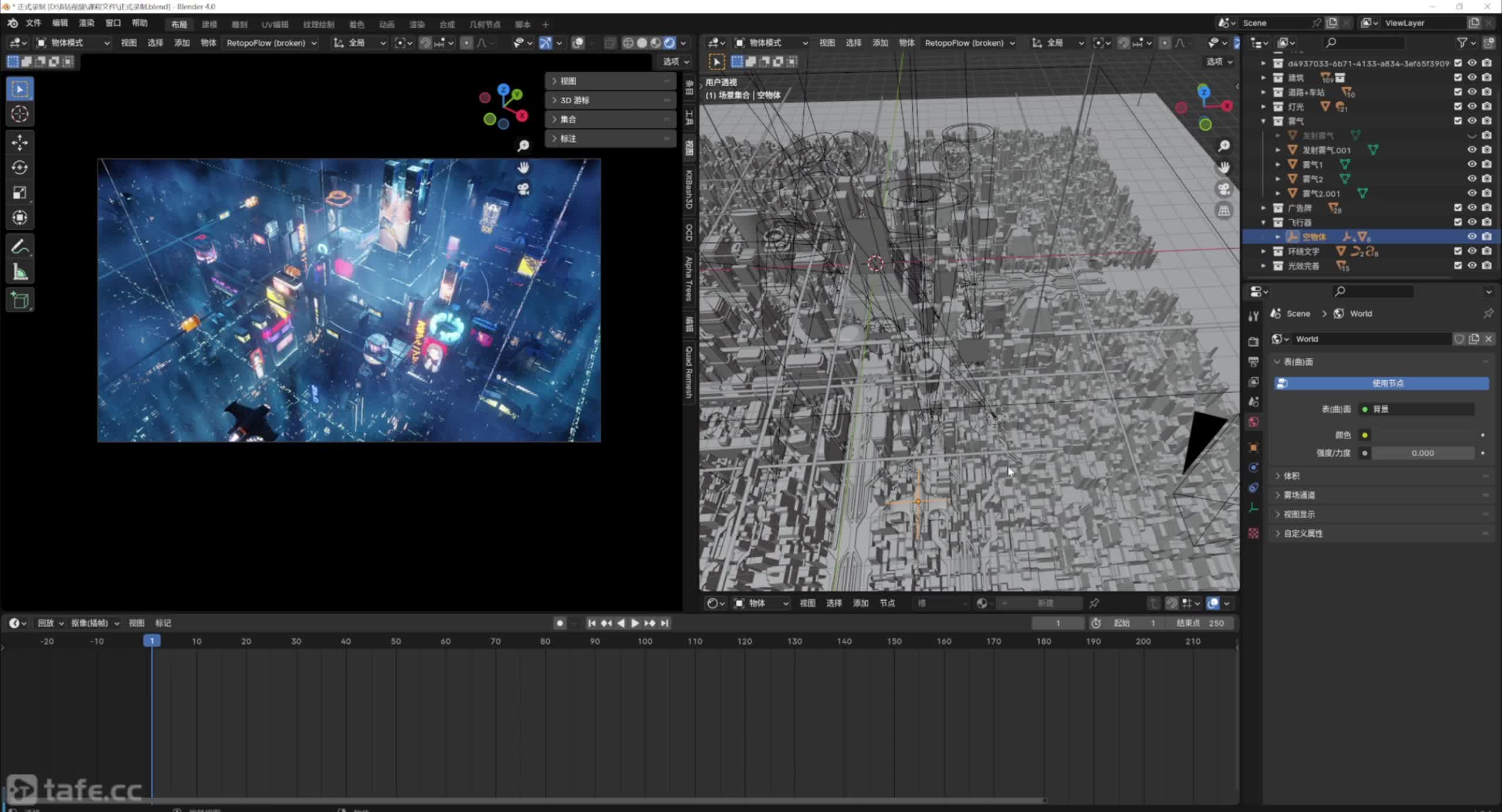Image resolution: width=1502 pixels, height=812 pixels.
Task: Click timeline frame 150 marker
Action: click(893, 641)
